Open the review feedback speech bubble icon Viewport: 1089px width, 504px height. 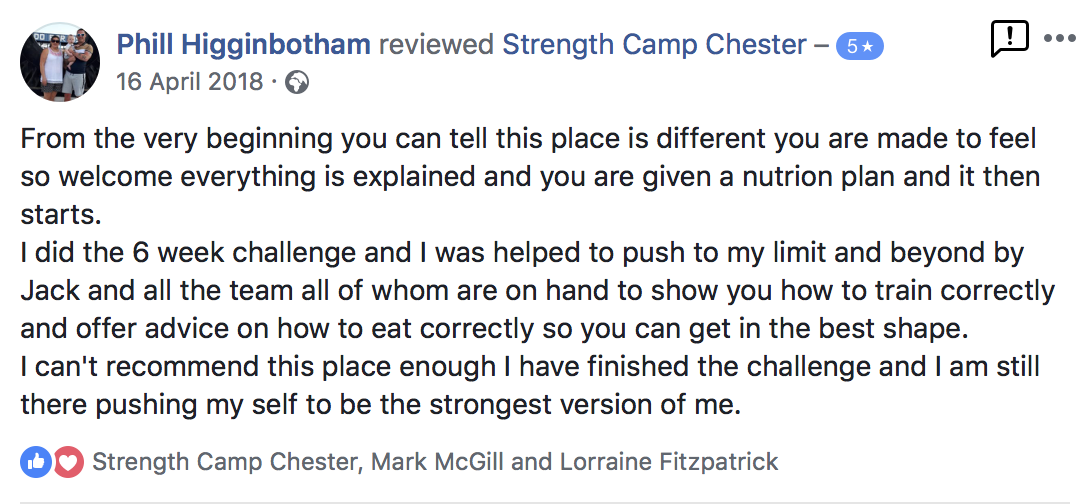pos(1009,39)
